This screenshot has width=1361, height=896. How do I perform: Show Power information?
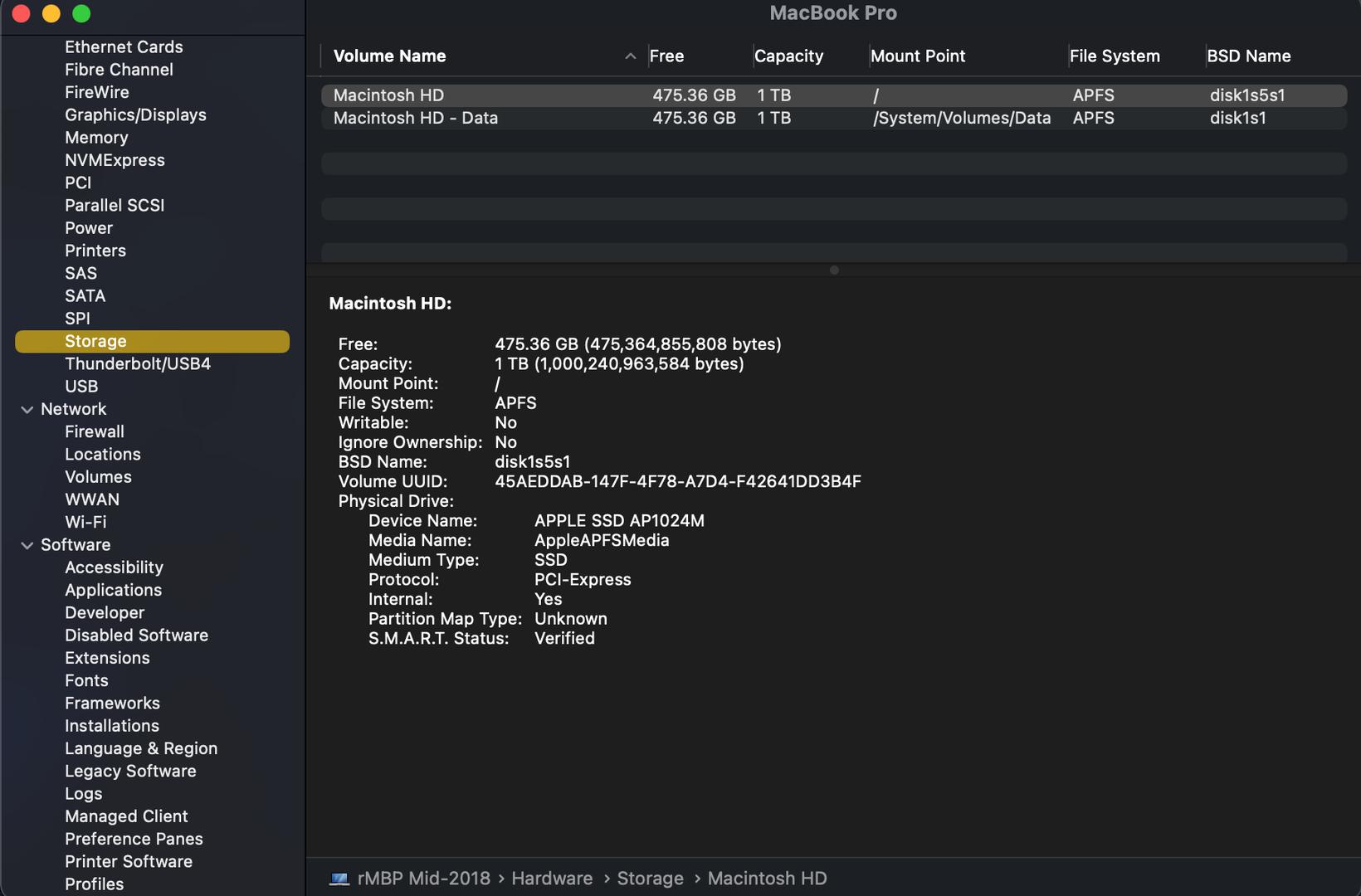pyautogui.click(x=89, y=228)
